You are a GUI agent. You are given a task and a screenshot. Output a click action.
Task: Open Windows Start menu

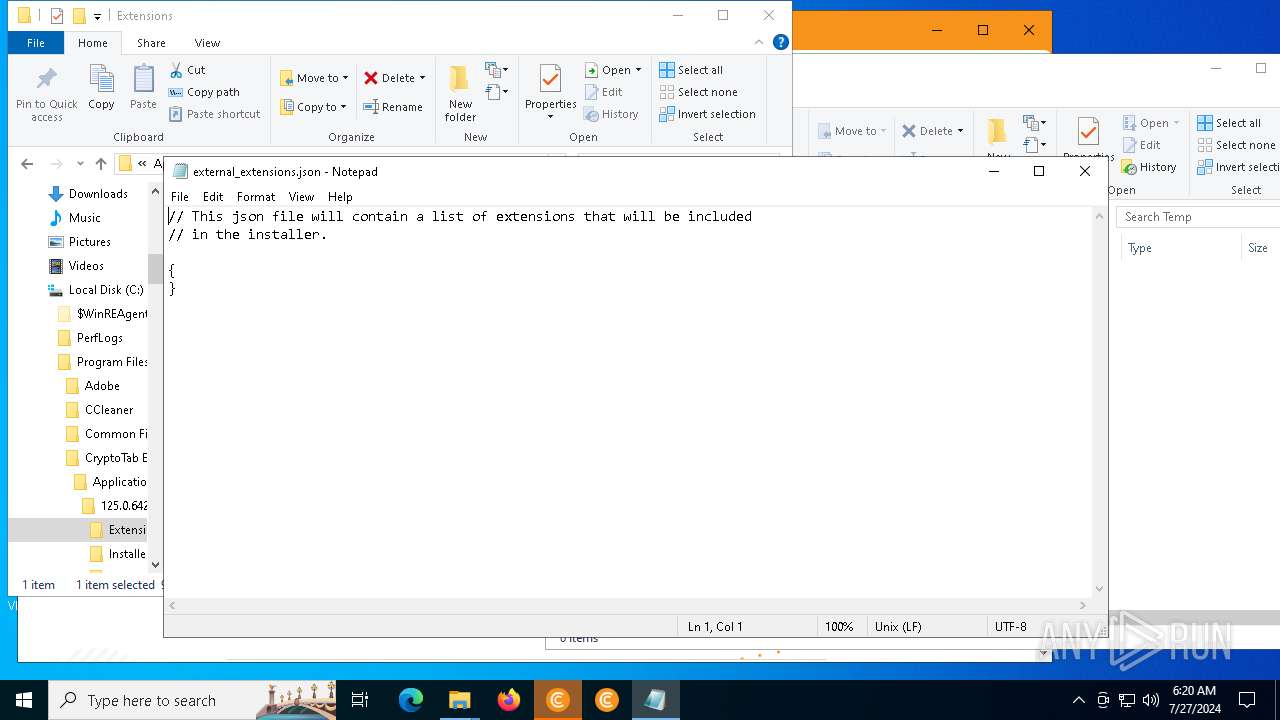[x=24, y=700]
